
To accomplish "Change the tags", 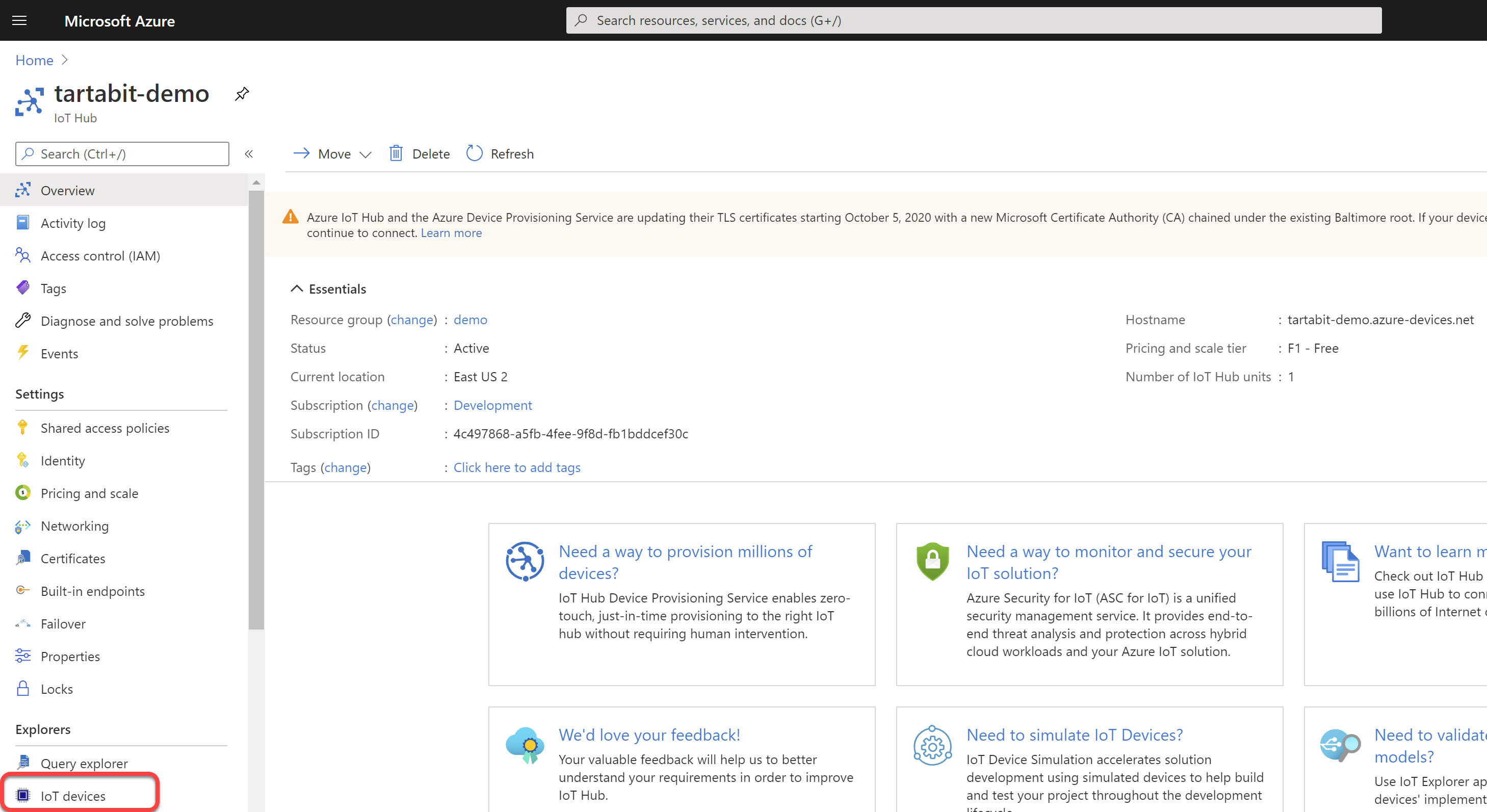I will [x=345, y=467].
